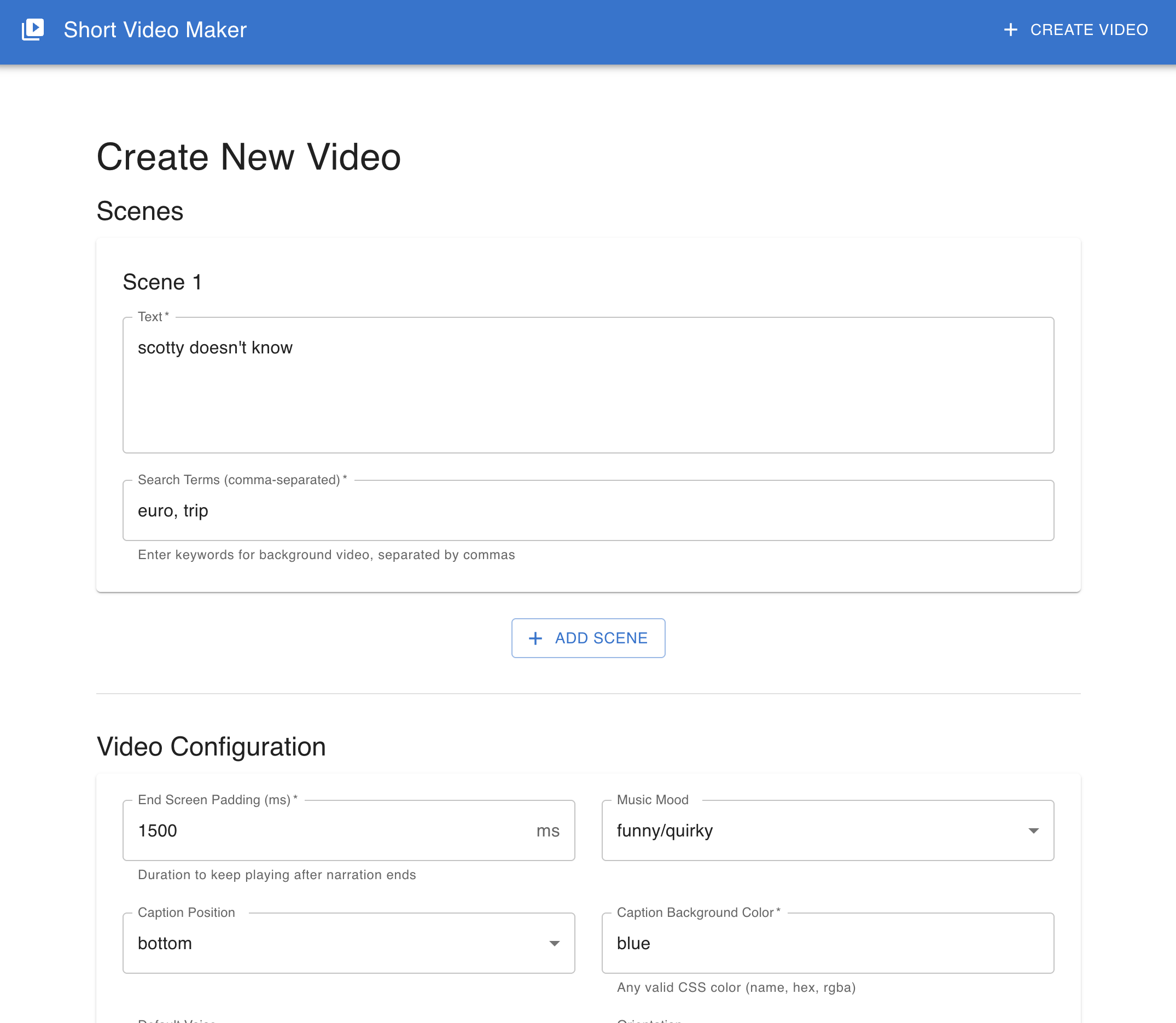Click the Video Configuration heading
This screenshot has width=1176, height=1023.
coord(211,747)
